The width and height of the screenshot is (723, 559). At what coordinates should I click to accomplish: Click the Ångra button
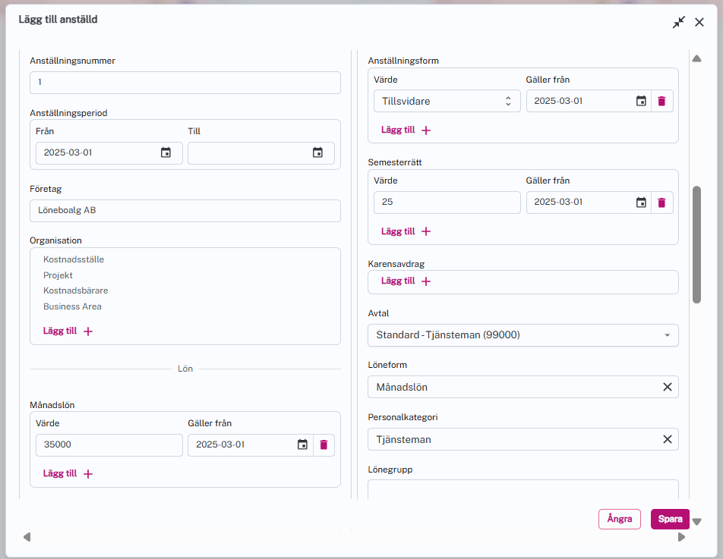(619, 519)
